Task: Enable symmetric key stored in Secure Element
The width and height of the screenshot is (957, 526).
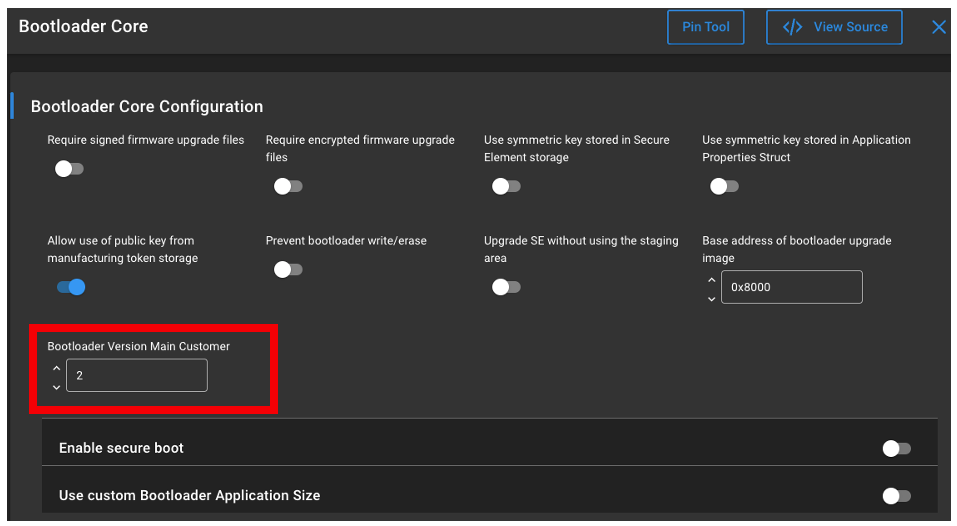Action: (x=506, y=186)
